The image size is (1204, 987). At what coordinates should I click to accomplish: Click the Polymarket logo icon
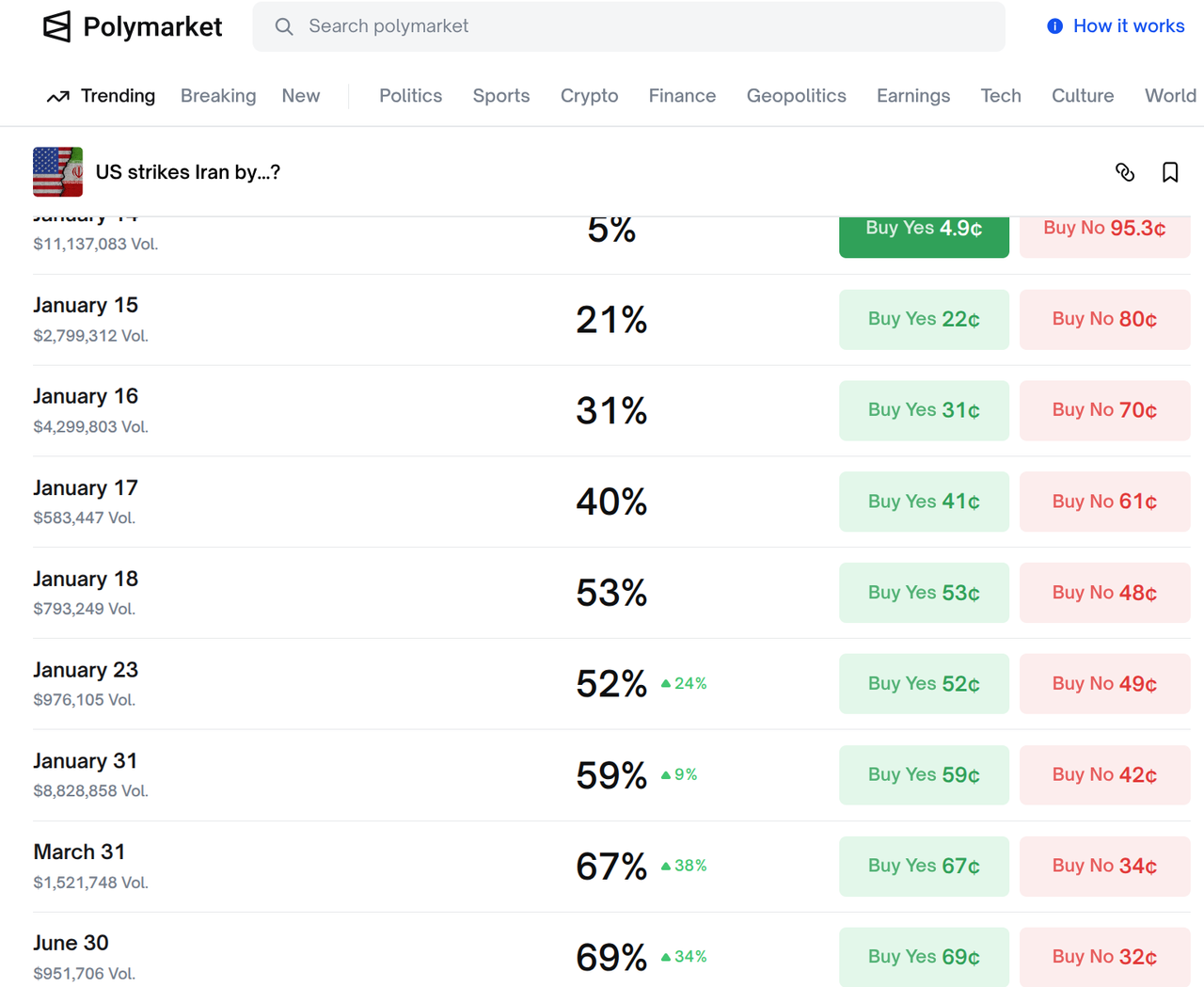[x=57, y=26]
